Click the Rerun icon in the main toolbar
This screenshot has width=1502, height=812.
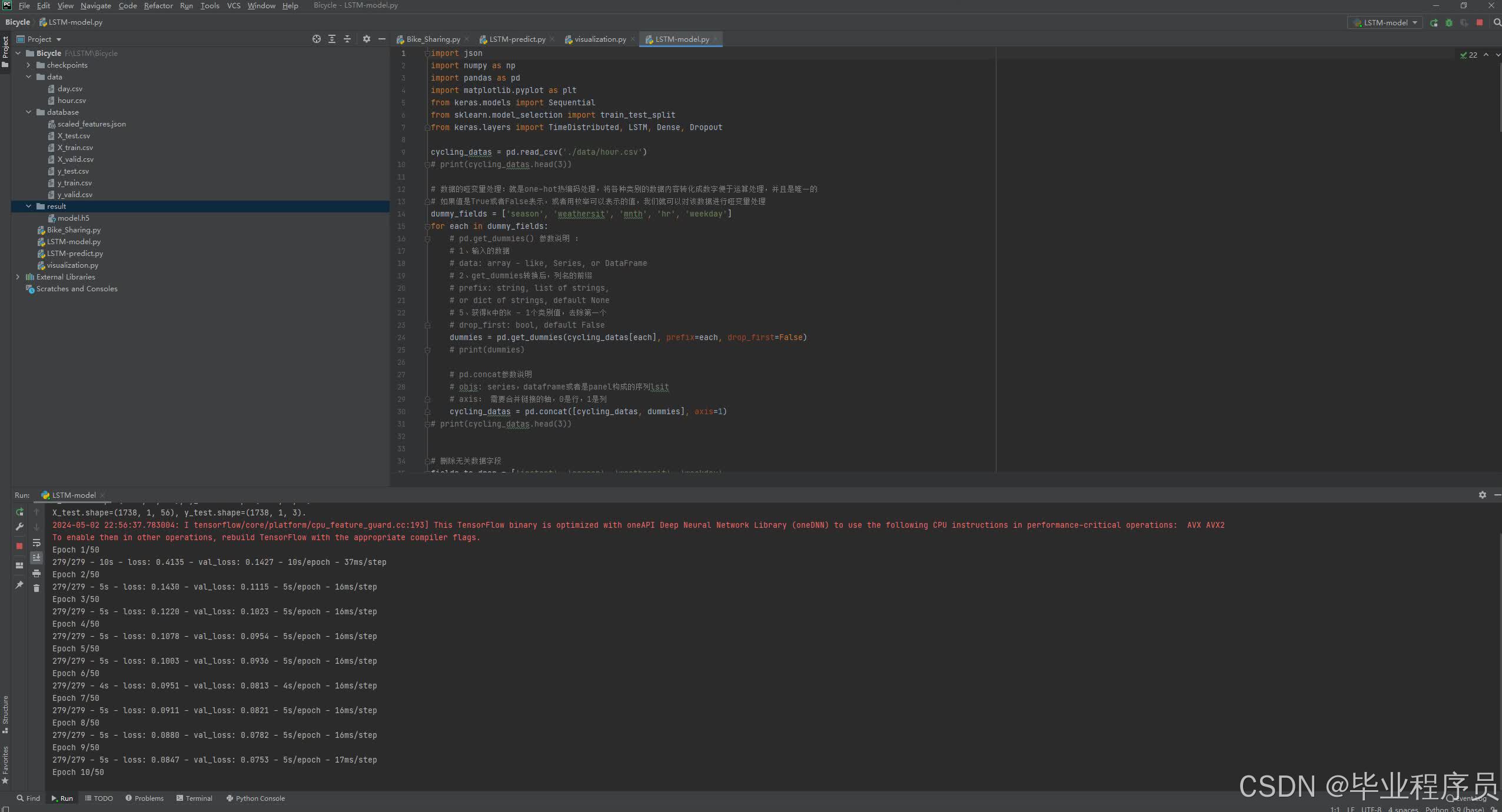[x=1434, y=23]
